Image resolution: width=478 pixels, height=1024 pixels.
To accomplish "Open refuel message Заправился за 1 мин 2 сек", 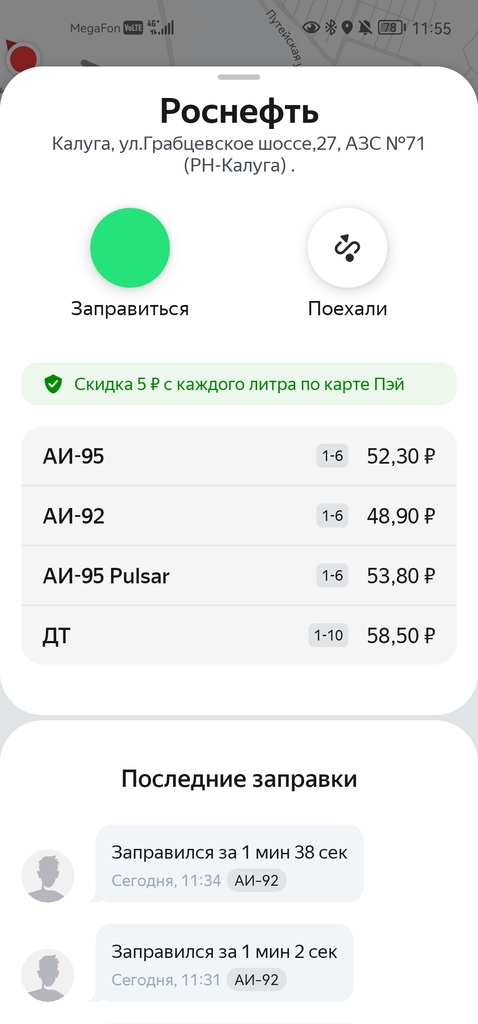I will [x=225, y=963].
